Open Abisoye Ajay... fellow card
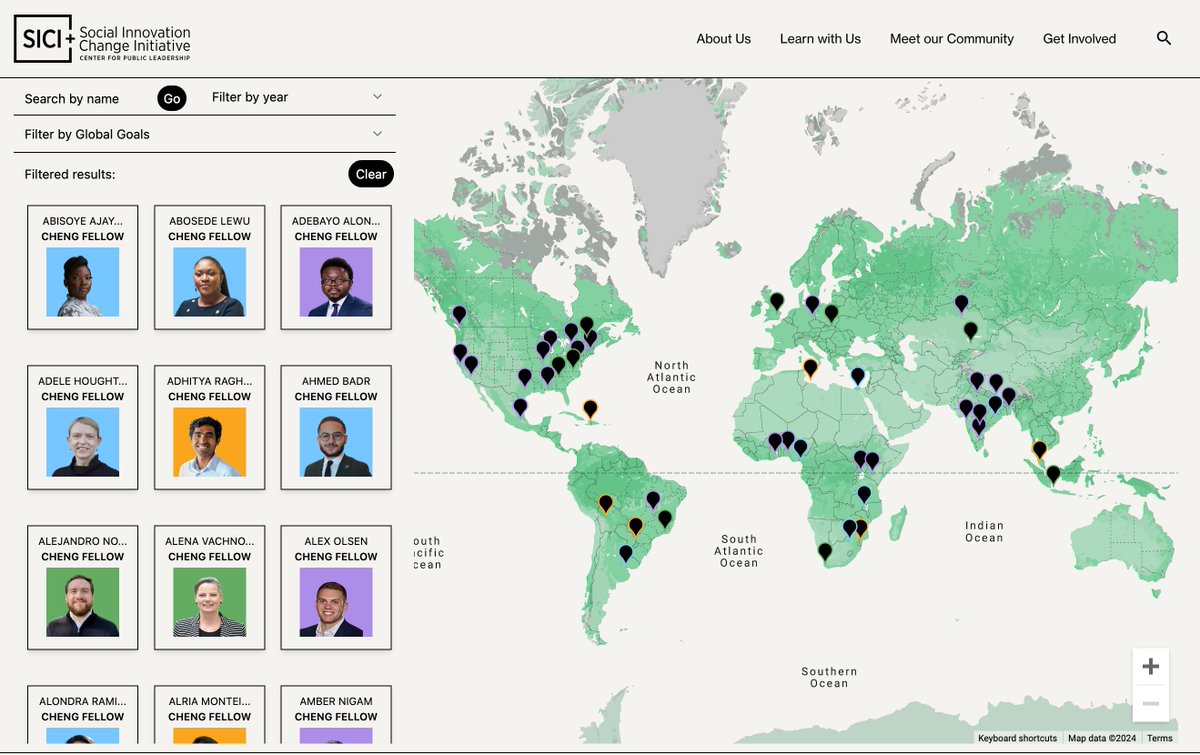The height and width of the screenshot is (755, 1200). pos(83,267)
